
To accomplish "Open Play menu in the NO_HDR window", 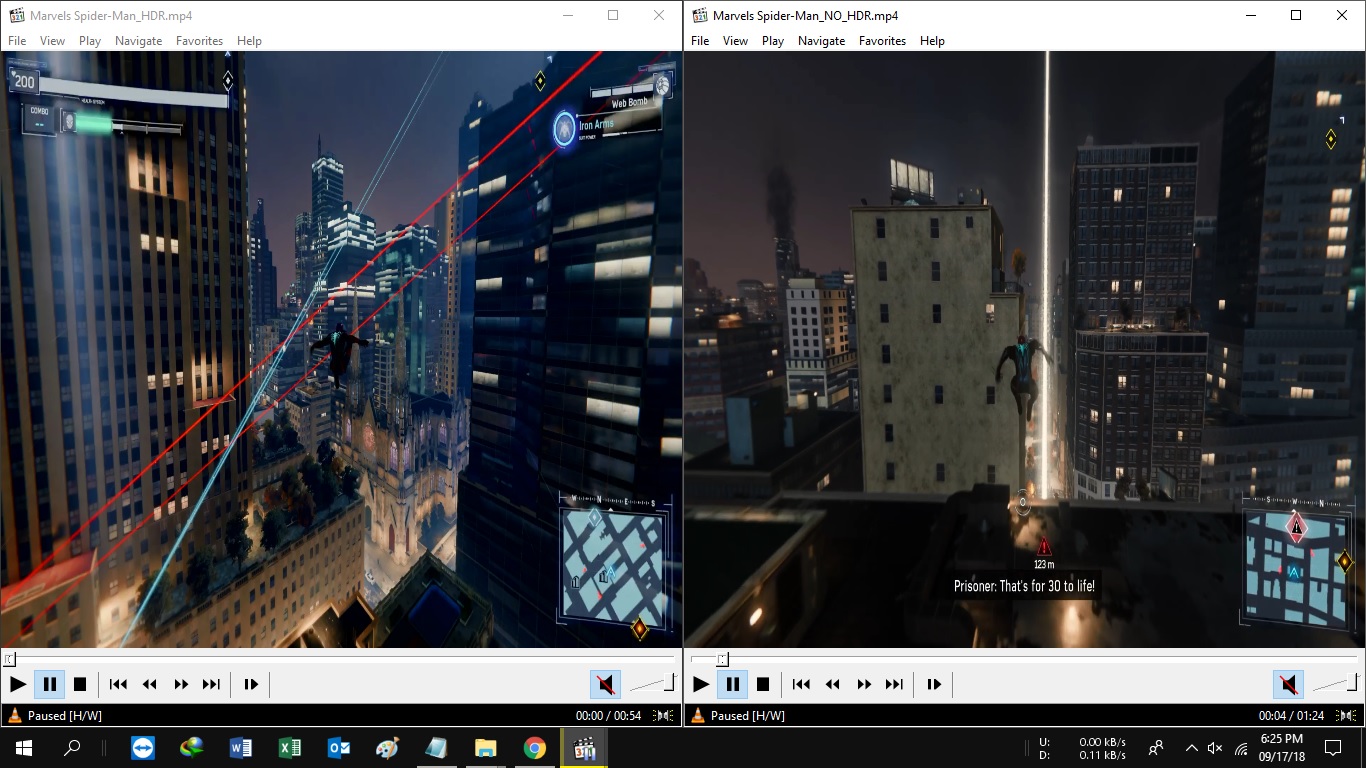I will [x=773, y=41].
